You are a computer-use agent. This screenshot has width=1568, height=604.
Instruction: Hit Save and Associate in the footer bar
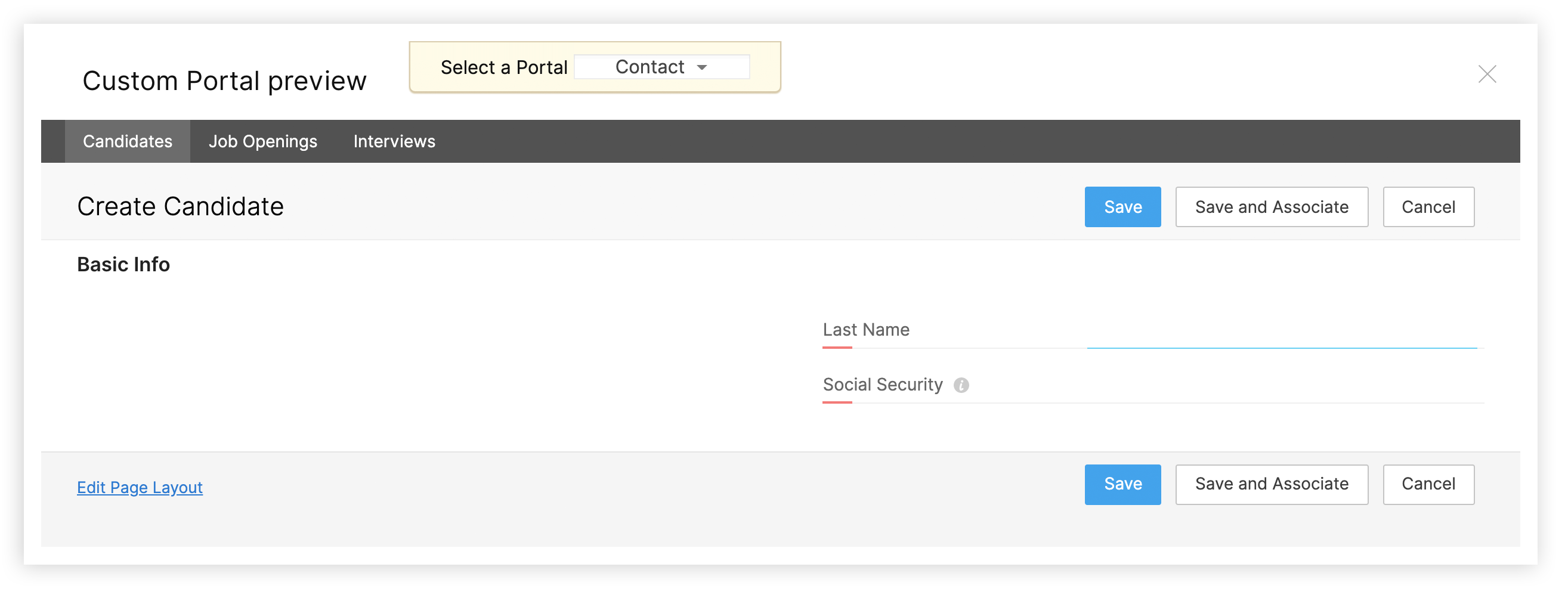(x=1271, y=484)
